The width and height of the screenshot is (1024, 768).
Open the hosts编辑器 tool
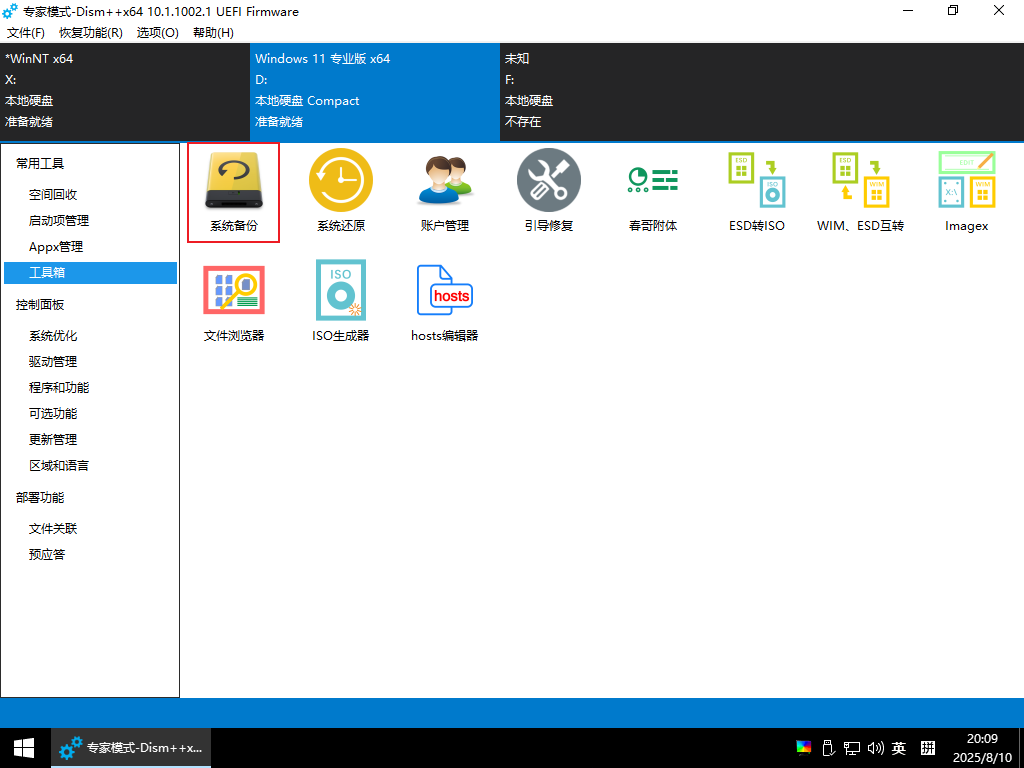[445, 302]
